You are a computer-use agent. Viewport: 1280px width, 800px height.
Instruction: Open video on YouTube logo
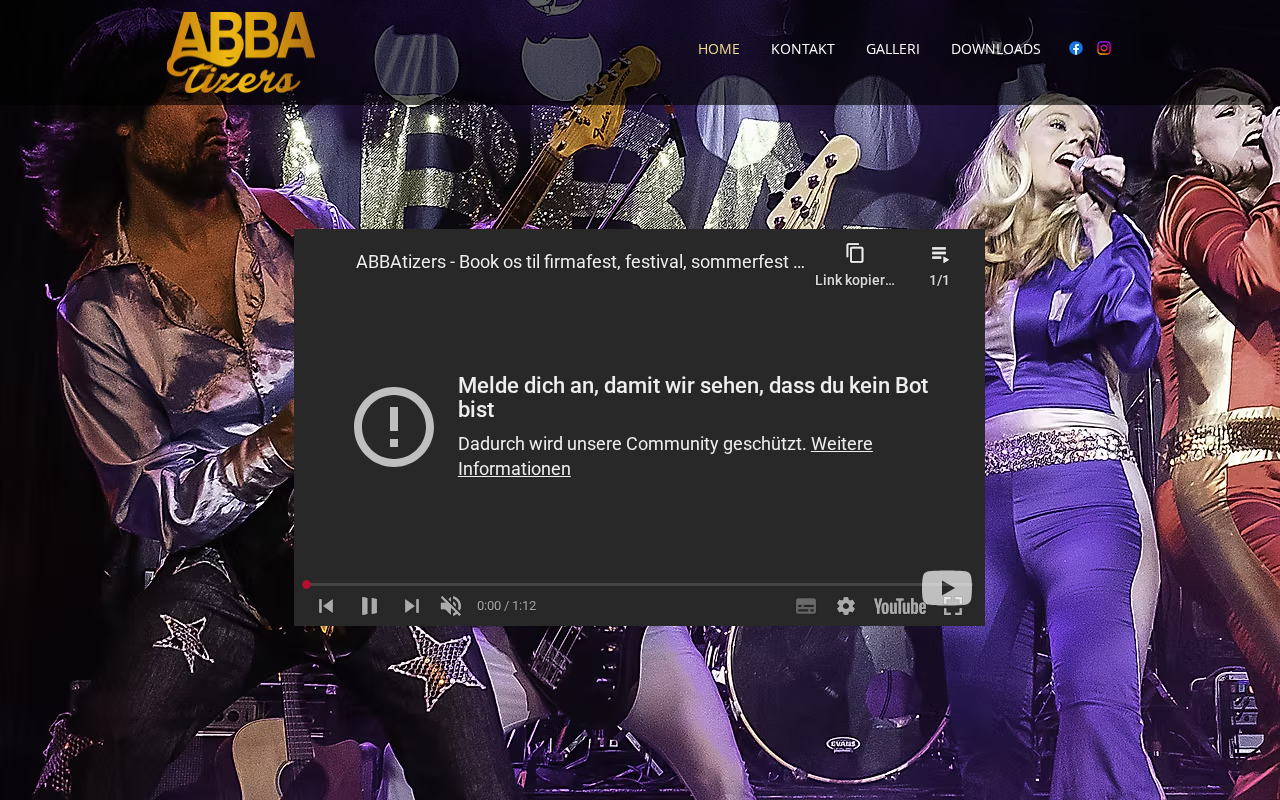[x=900, y=606]
